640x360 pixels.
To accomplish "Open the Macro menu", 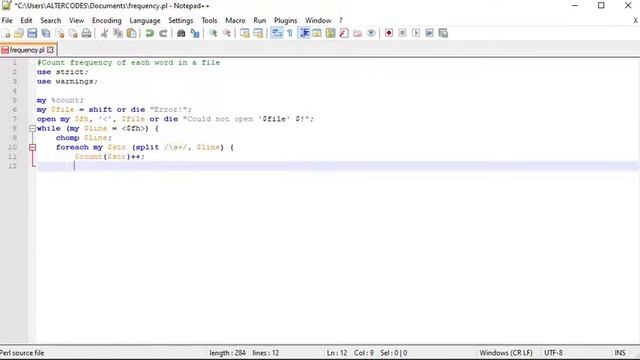I will [x=235, y=20].
